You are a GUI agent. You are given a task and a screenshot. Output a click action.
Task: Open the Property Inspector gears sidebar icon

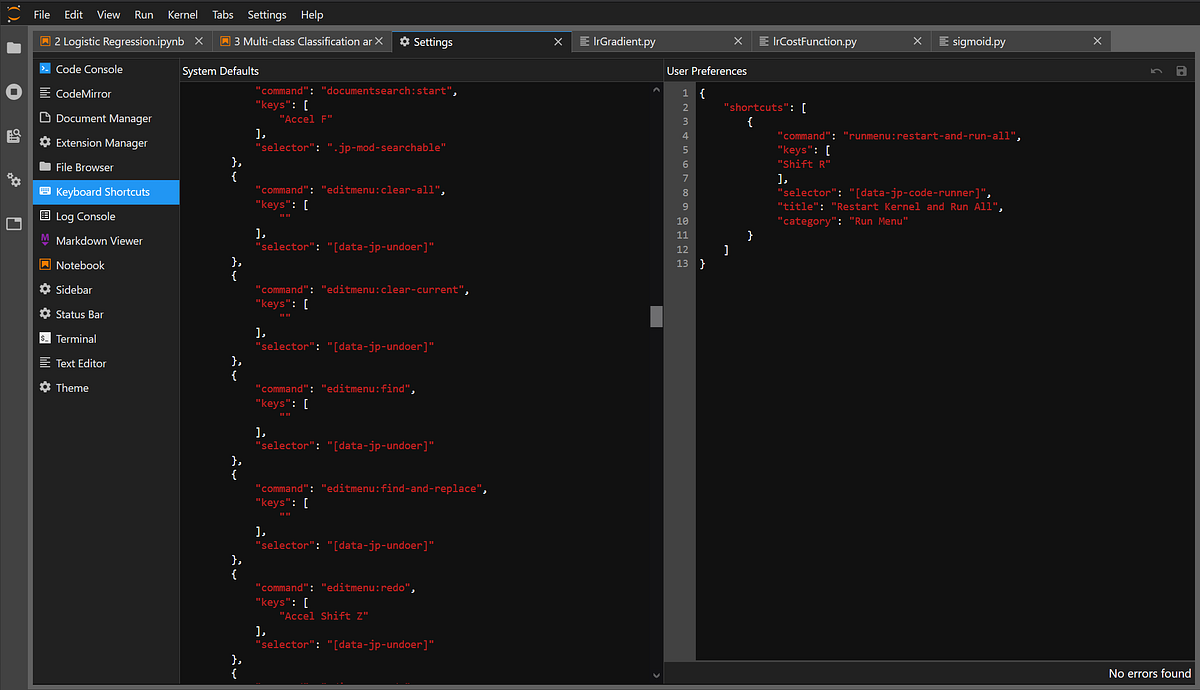point(14,180)
